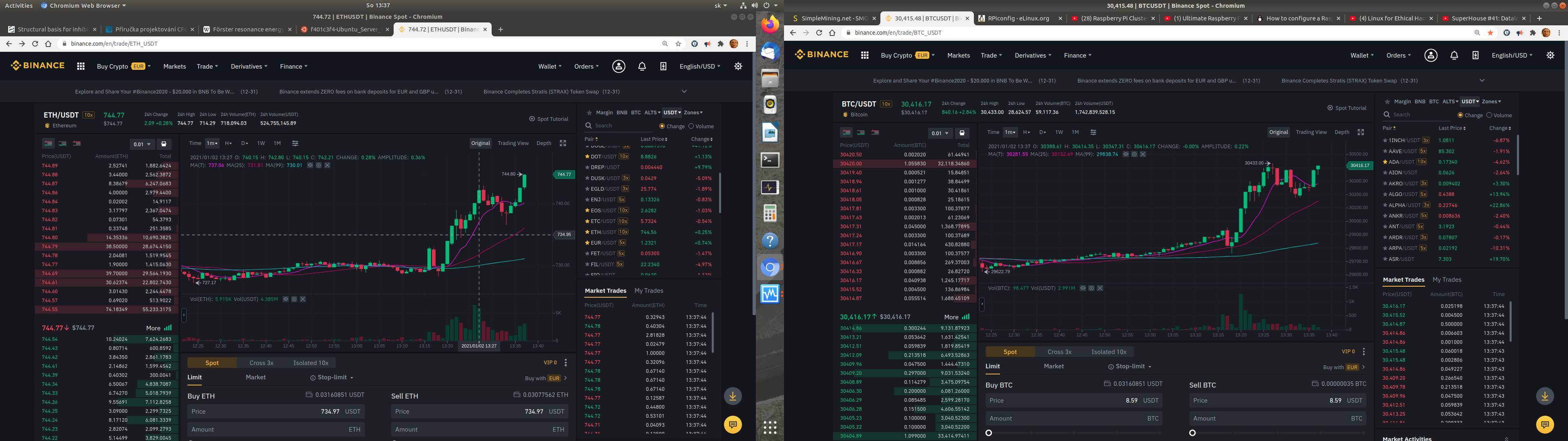Click the theme (sun) icon in the BTC/USDT window
This screenshot has width=1568, height=441.
tap(1550, 56)
